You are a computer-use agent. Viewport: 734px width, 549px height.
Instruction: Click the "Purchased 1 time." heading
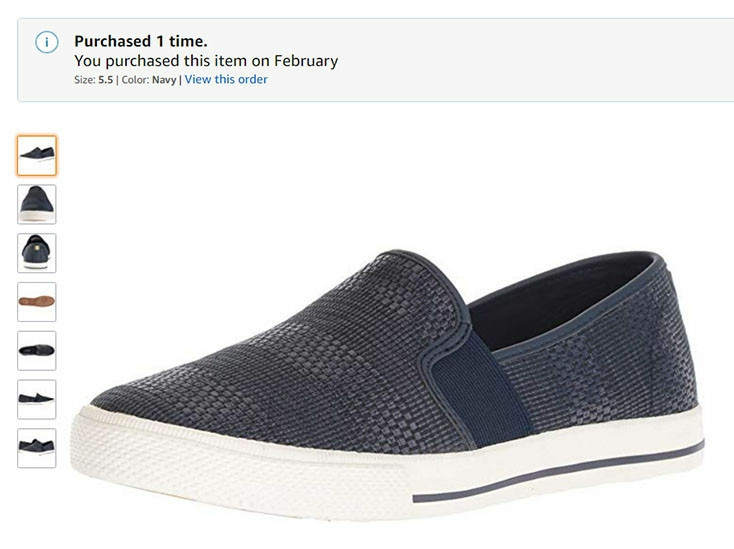click(141, 41)
